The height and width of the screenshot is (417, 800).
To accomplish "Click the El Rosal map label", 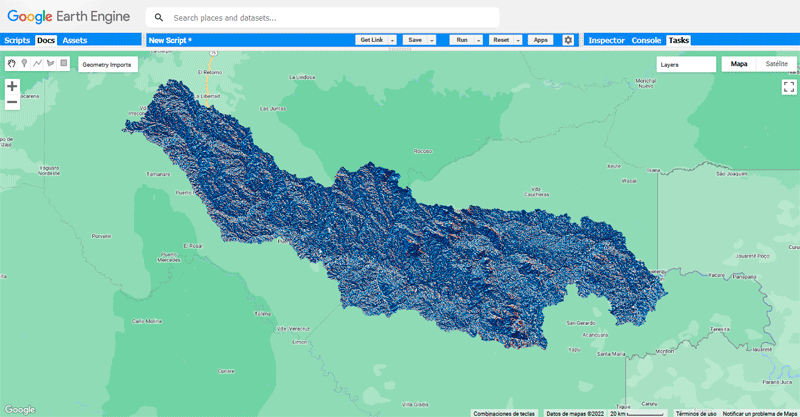I will (x=193, y=246).
